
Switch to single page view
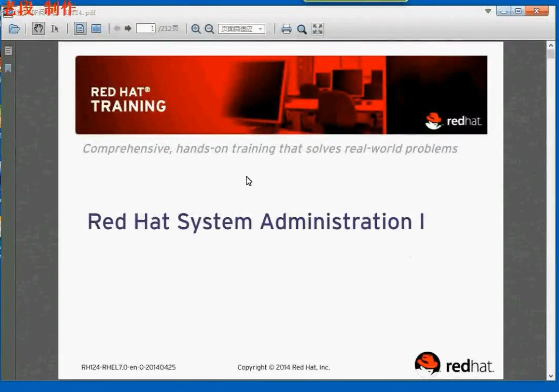(x=80, y=29)
